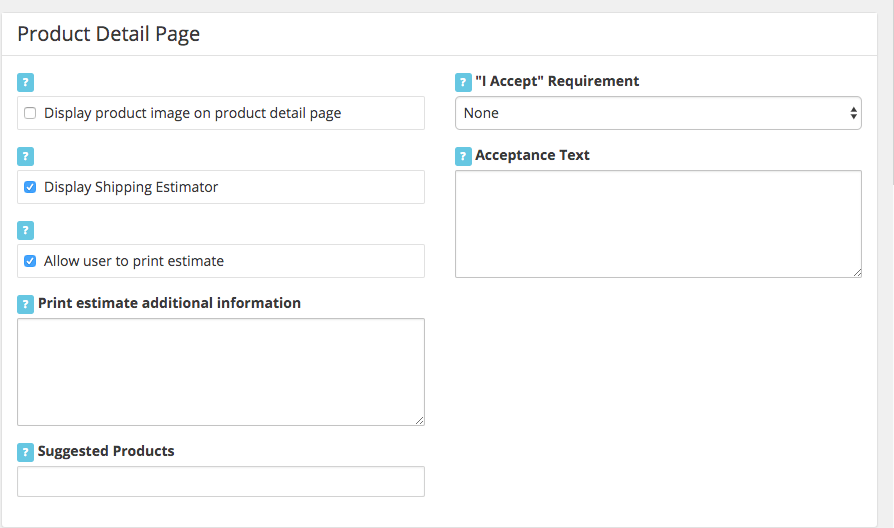The width and height of the screenshot is (894, 528).
Task: Click the Display Shipping Estimator label
Action: [131, 187]
